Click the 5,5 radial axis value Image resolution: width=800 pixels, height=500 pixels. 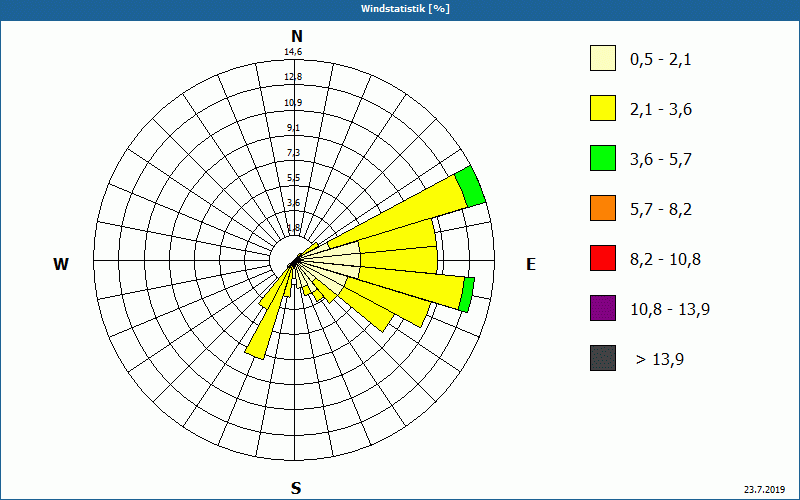tap(293, 178)
